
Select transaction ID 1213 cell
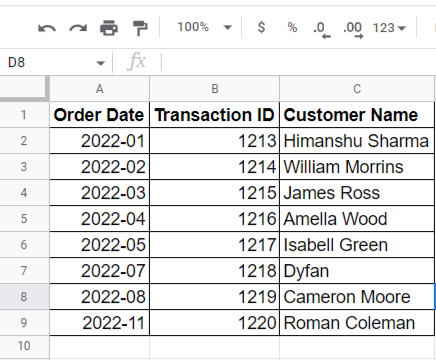(215, 141)
